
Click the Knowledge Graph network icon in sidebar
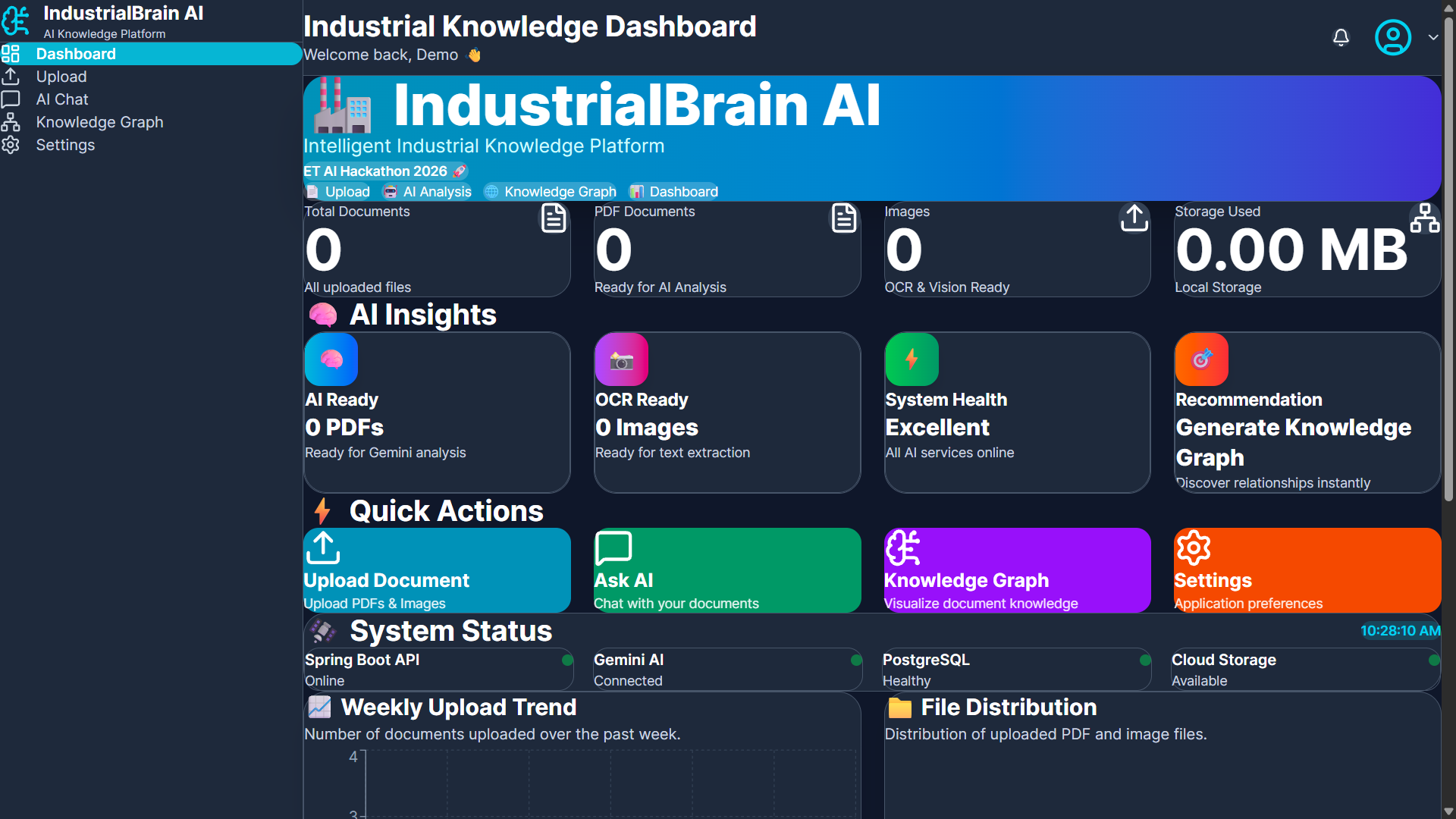[11, 122]
